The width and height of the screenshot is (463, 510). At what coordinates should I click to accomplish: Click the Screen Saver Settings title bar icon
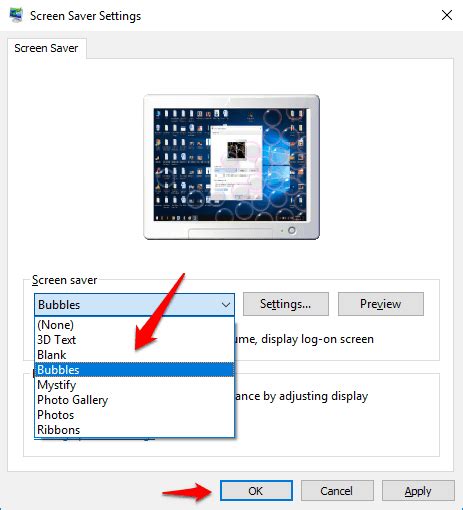(x=16, y=15)
